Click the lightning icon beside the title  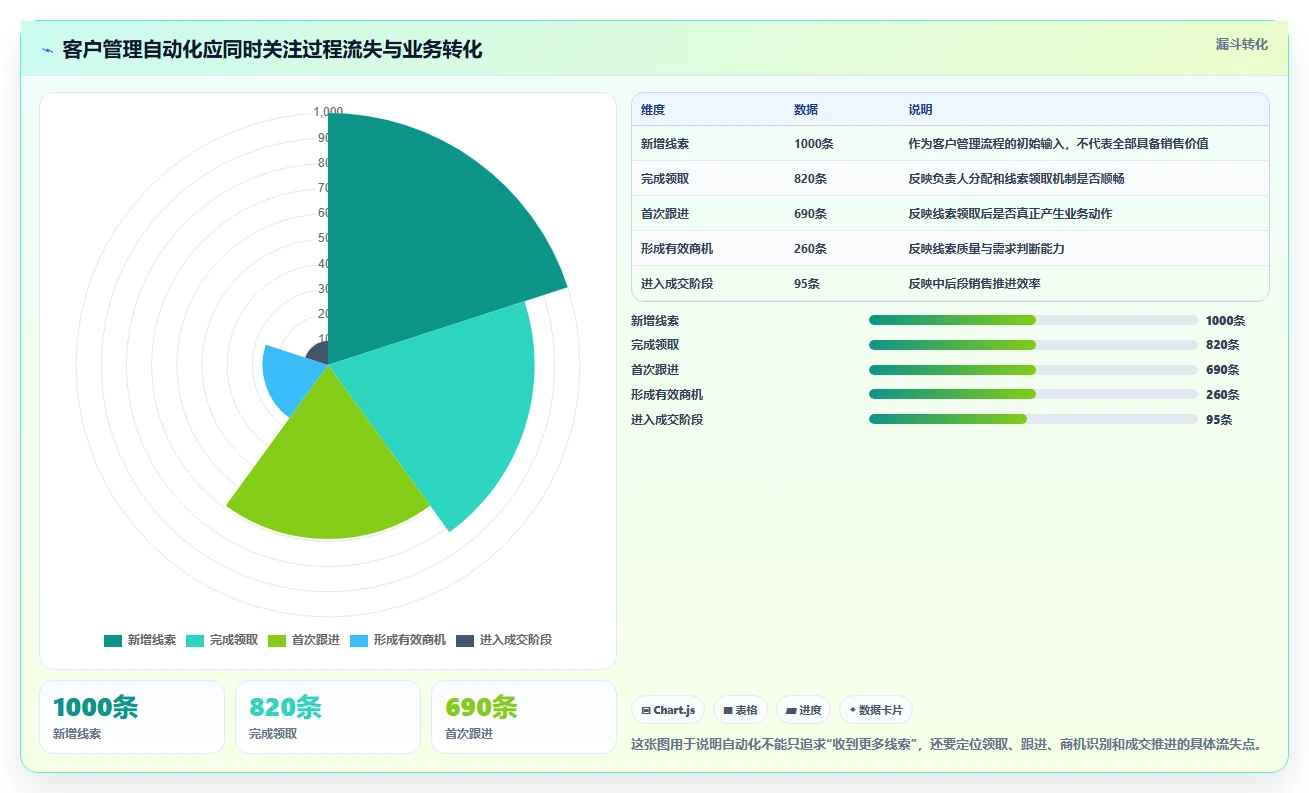point(47,49)
